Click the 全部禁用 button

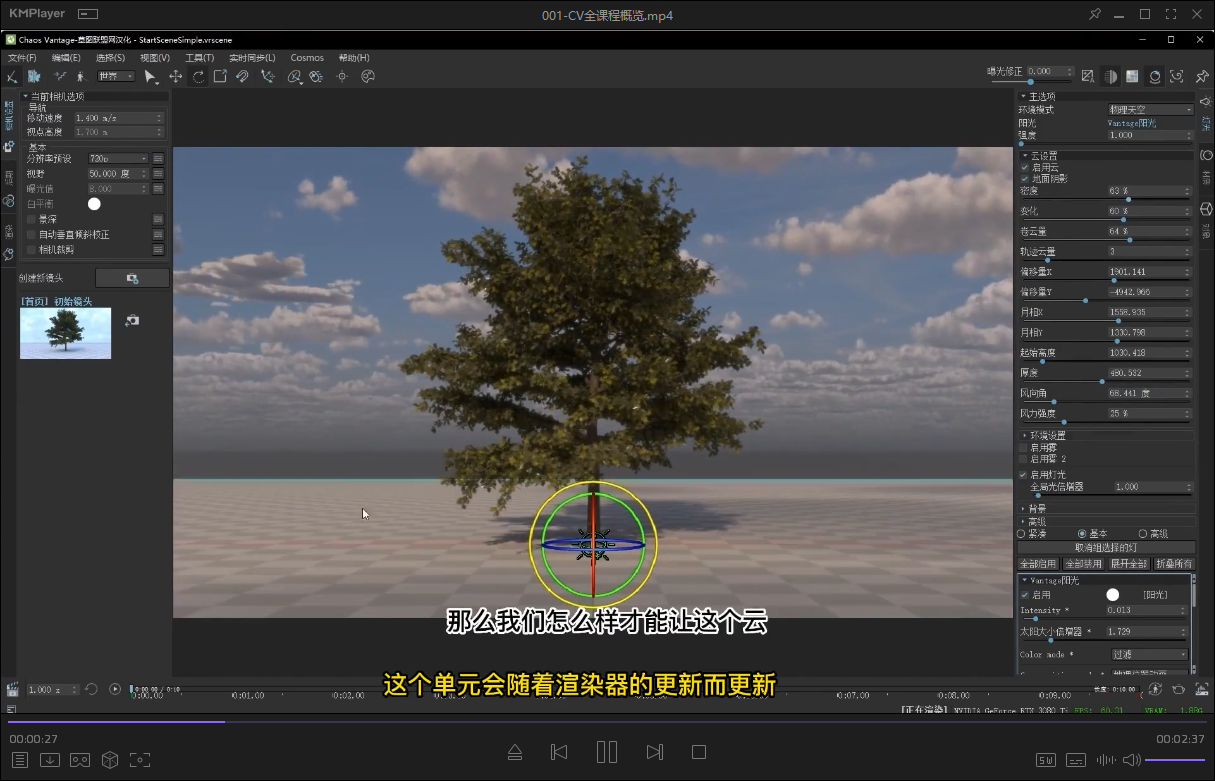coord(1083,564)
